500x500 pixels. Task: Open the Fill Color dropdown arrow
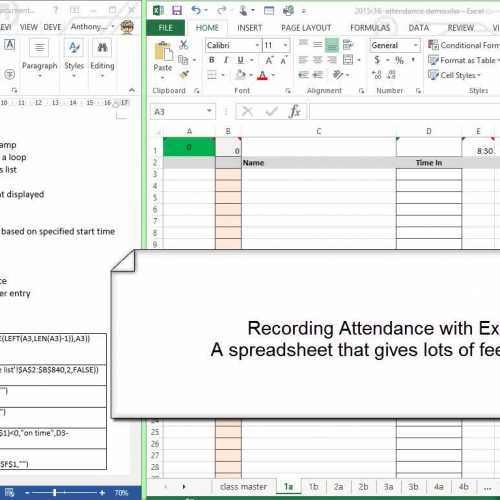251,75
